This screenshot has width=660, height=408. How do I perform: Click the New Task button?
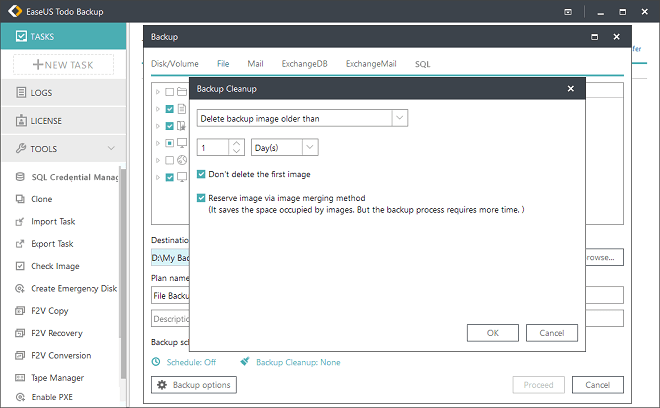click(63, 64)
